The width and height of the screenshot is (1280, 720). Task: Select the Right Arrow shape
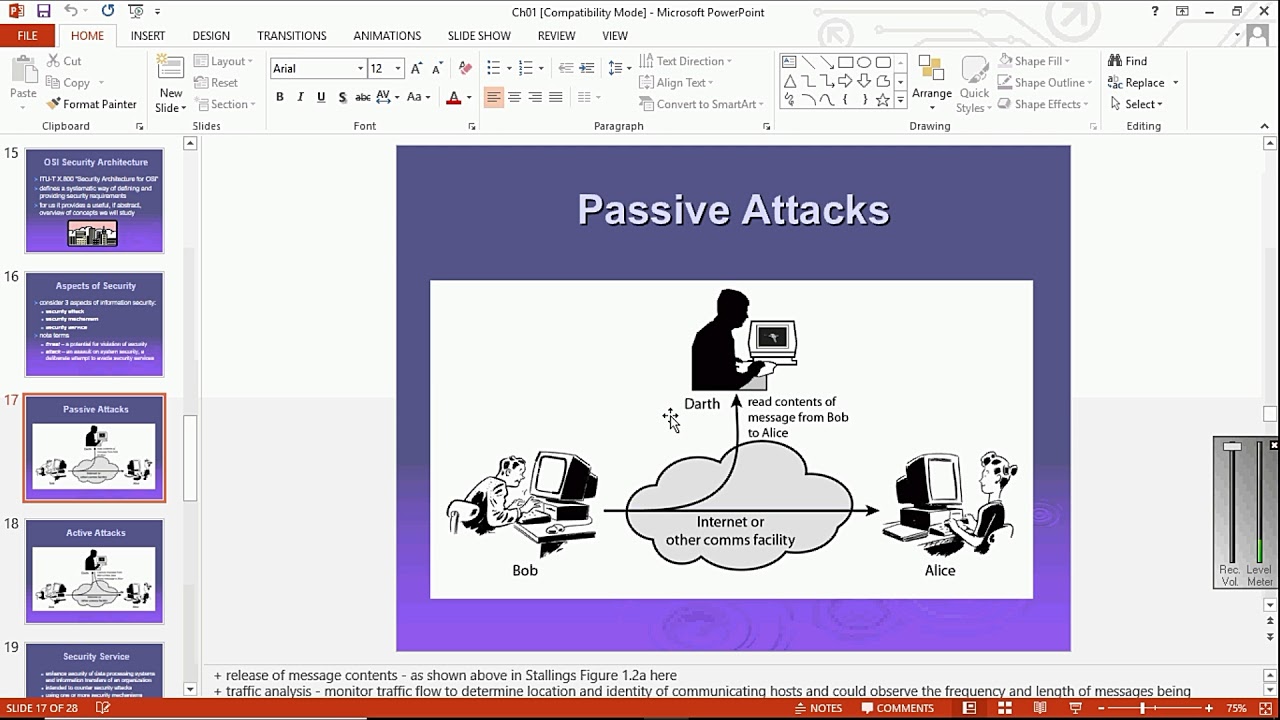click(846, 81)
